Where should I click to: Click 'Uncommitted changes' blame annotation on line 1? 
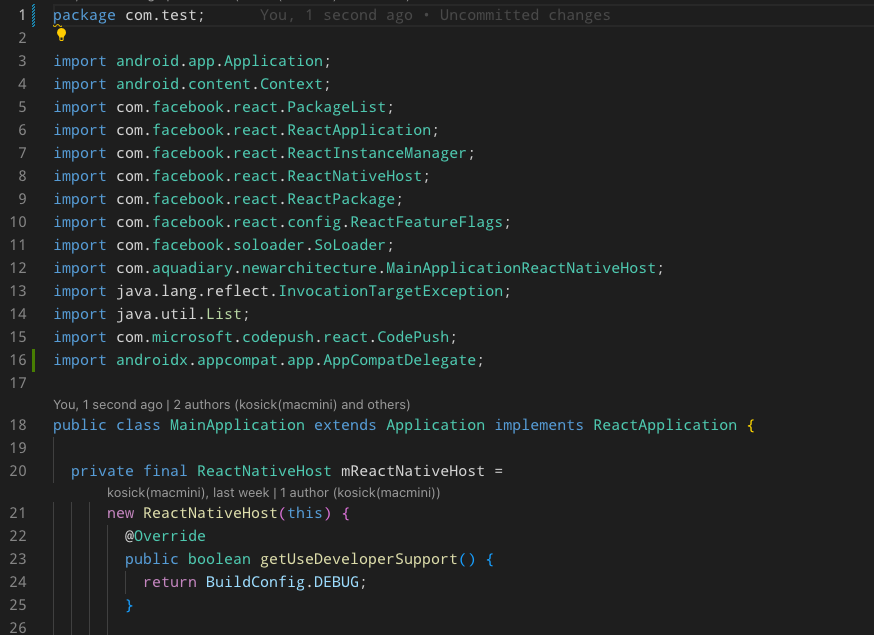pos(525,15)
